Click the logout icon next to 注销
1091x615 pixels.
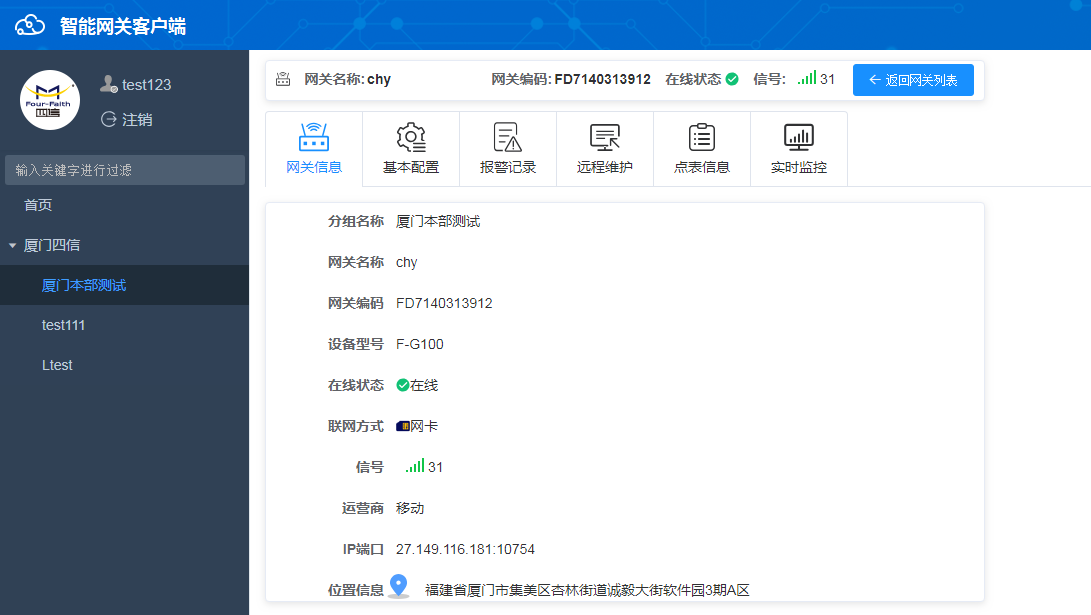[x=109, y=119]
